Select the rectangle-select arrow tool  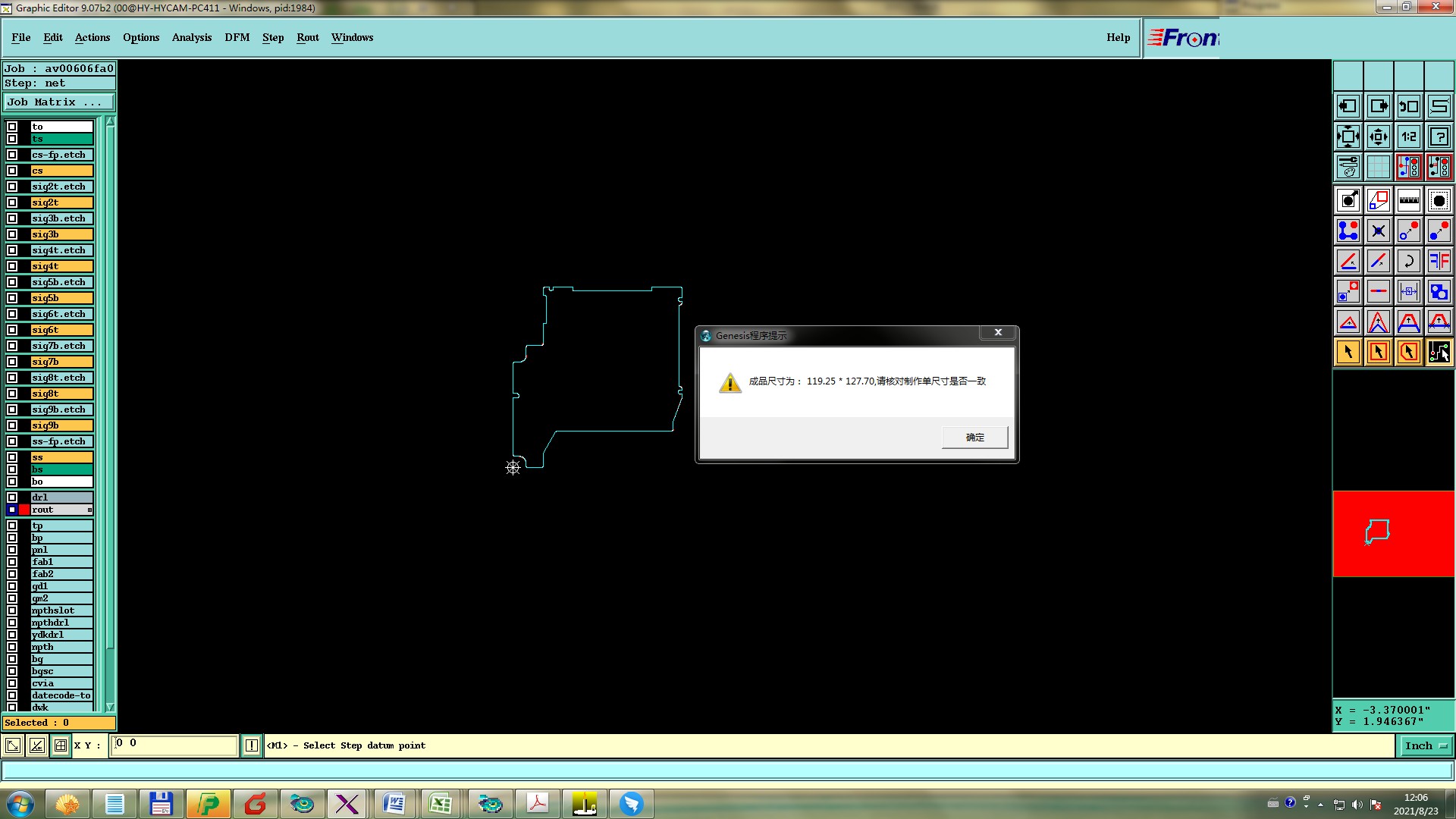point(1378,352)
